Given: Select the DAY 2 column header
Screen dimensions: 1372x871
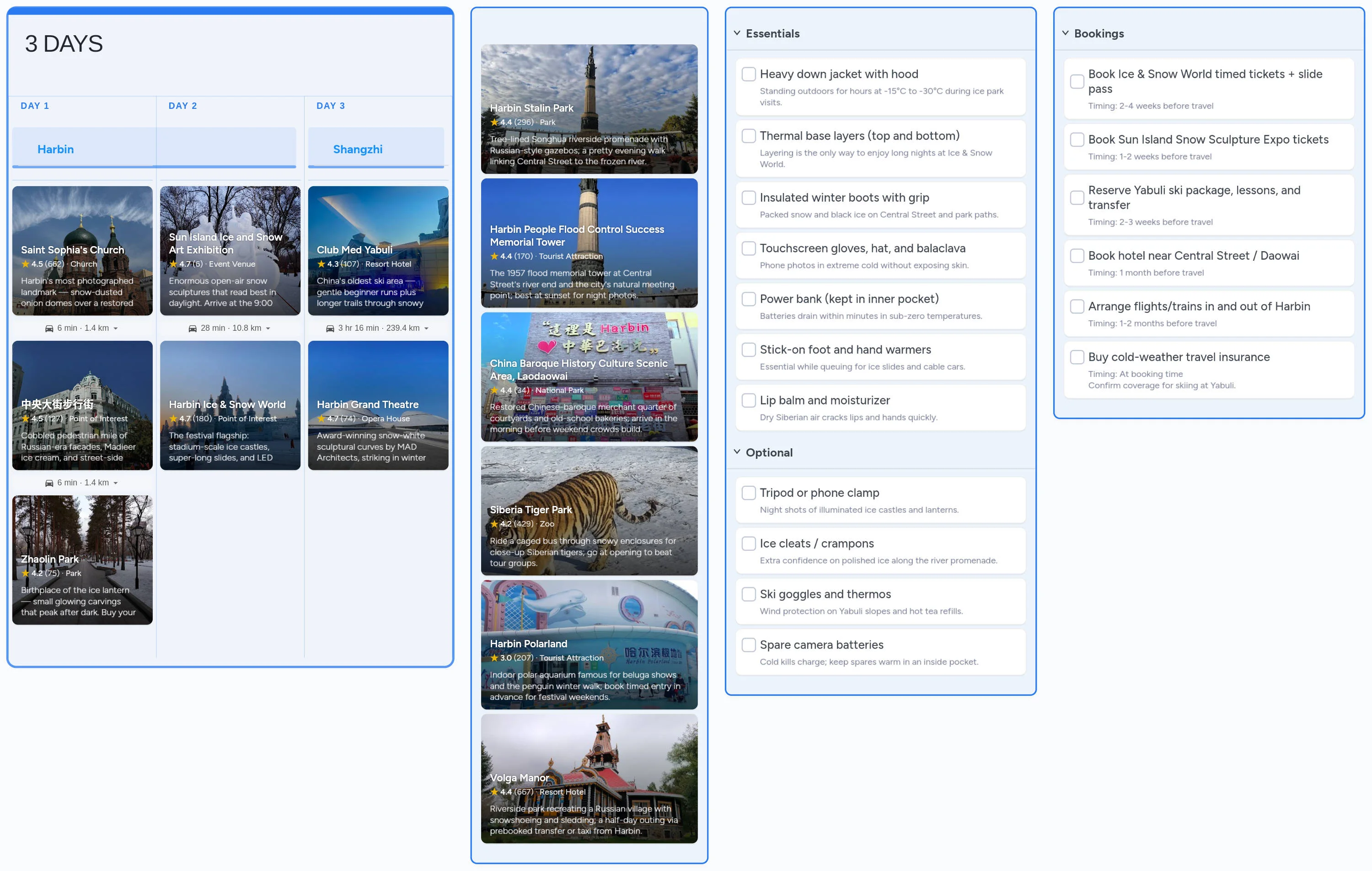Looking at the screenshot, I should pyautogui.click(x=183, y=106).
